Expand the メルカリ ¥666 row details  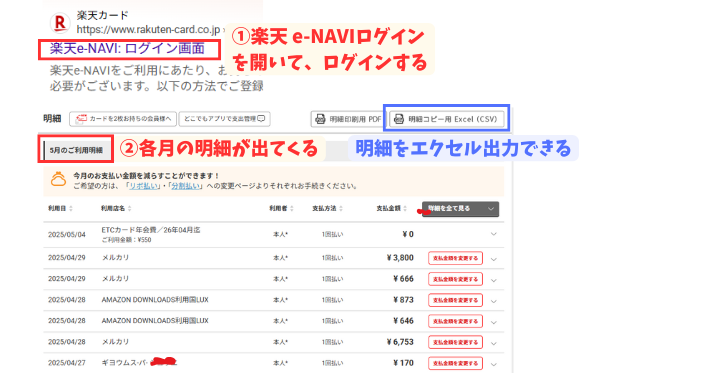coord(494,280)
